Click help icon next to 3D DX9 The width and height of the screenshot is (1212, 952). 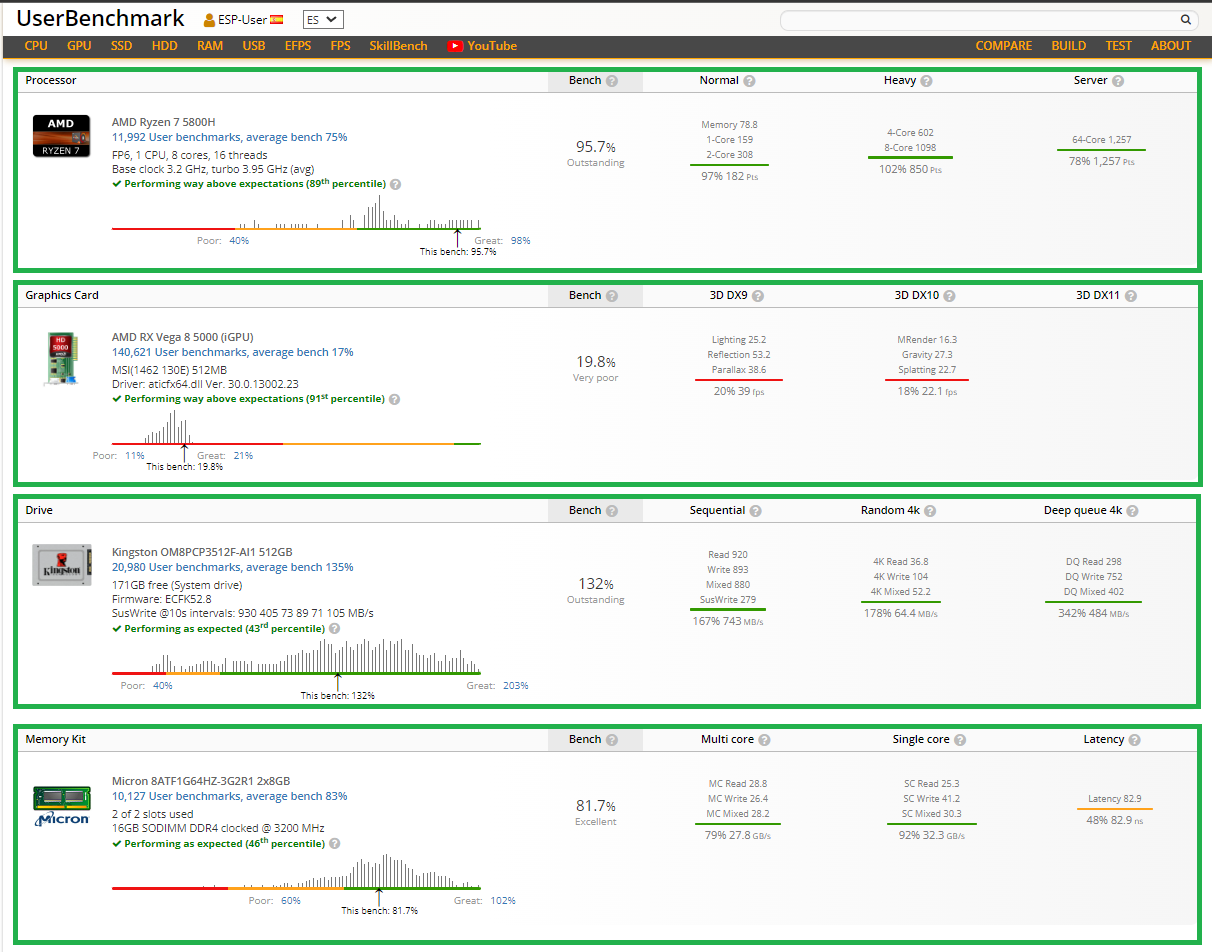pos(758,296)
